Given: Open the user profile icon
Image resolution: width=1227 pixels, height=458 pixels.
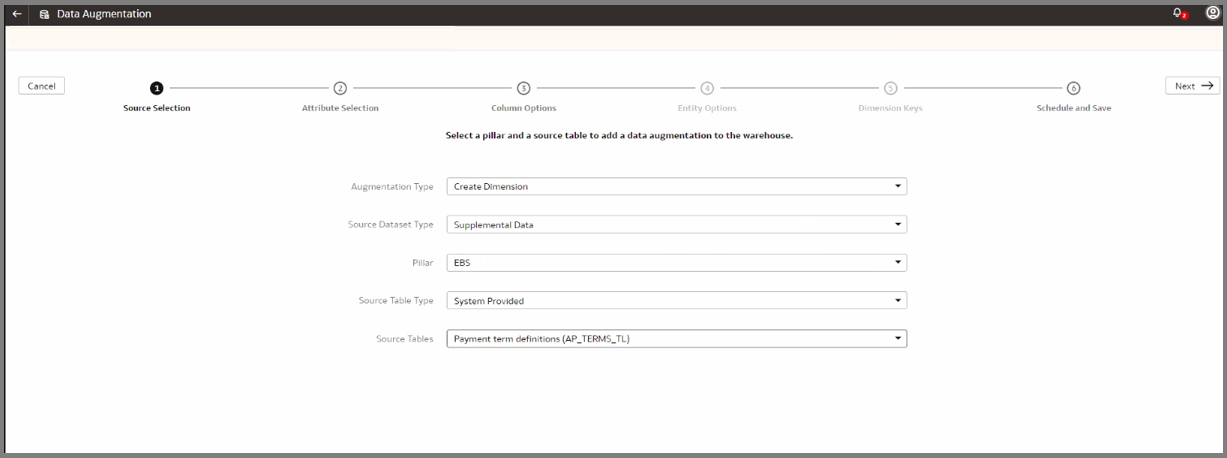Looking at the screenshot, I should (x=1212, y=14).
